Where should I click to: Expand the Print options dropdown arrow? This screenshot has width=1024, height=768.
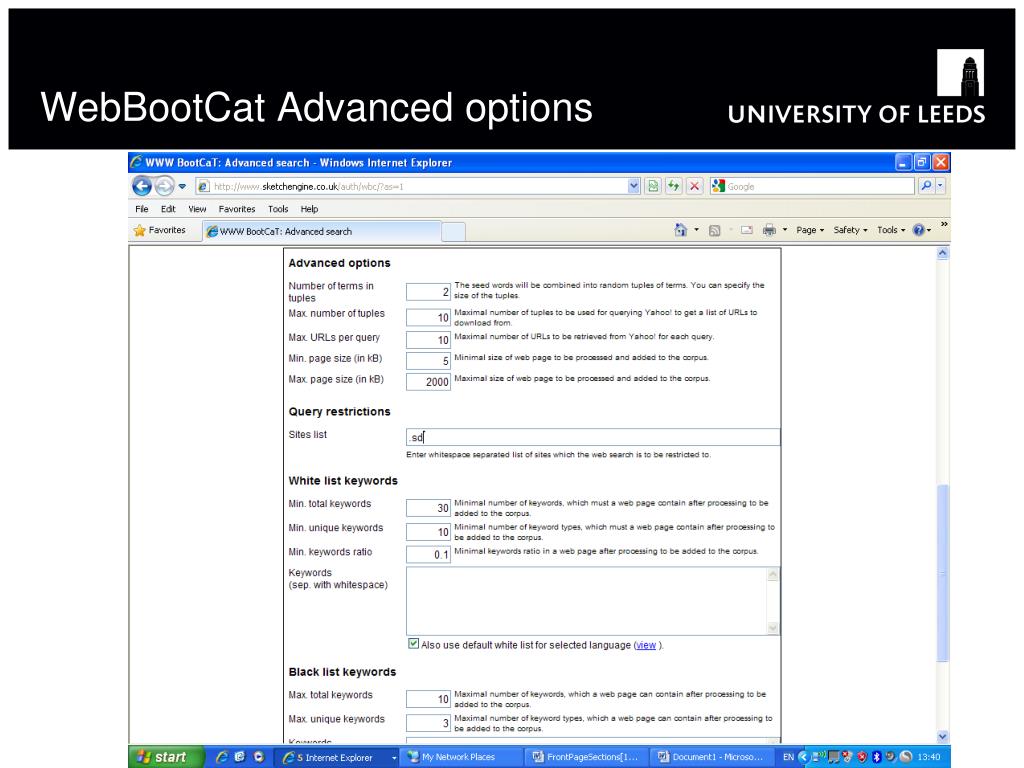785,230
